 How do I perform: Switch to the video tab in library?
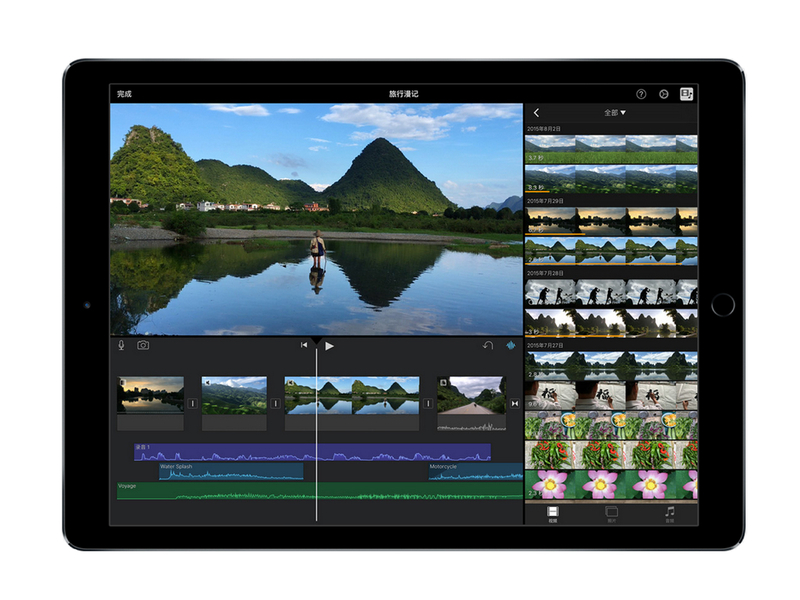pos(553,514)
